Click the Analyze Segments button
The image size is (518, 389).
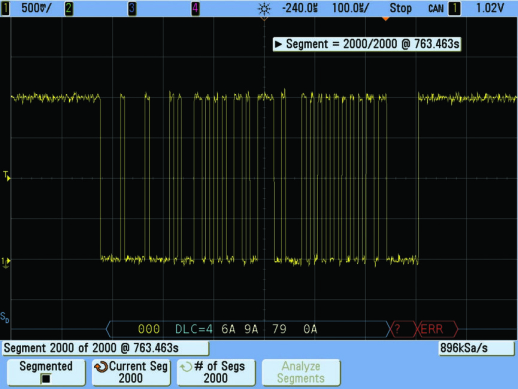click(301, 372)
